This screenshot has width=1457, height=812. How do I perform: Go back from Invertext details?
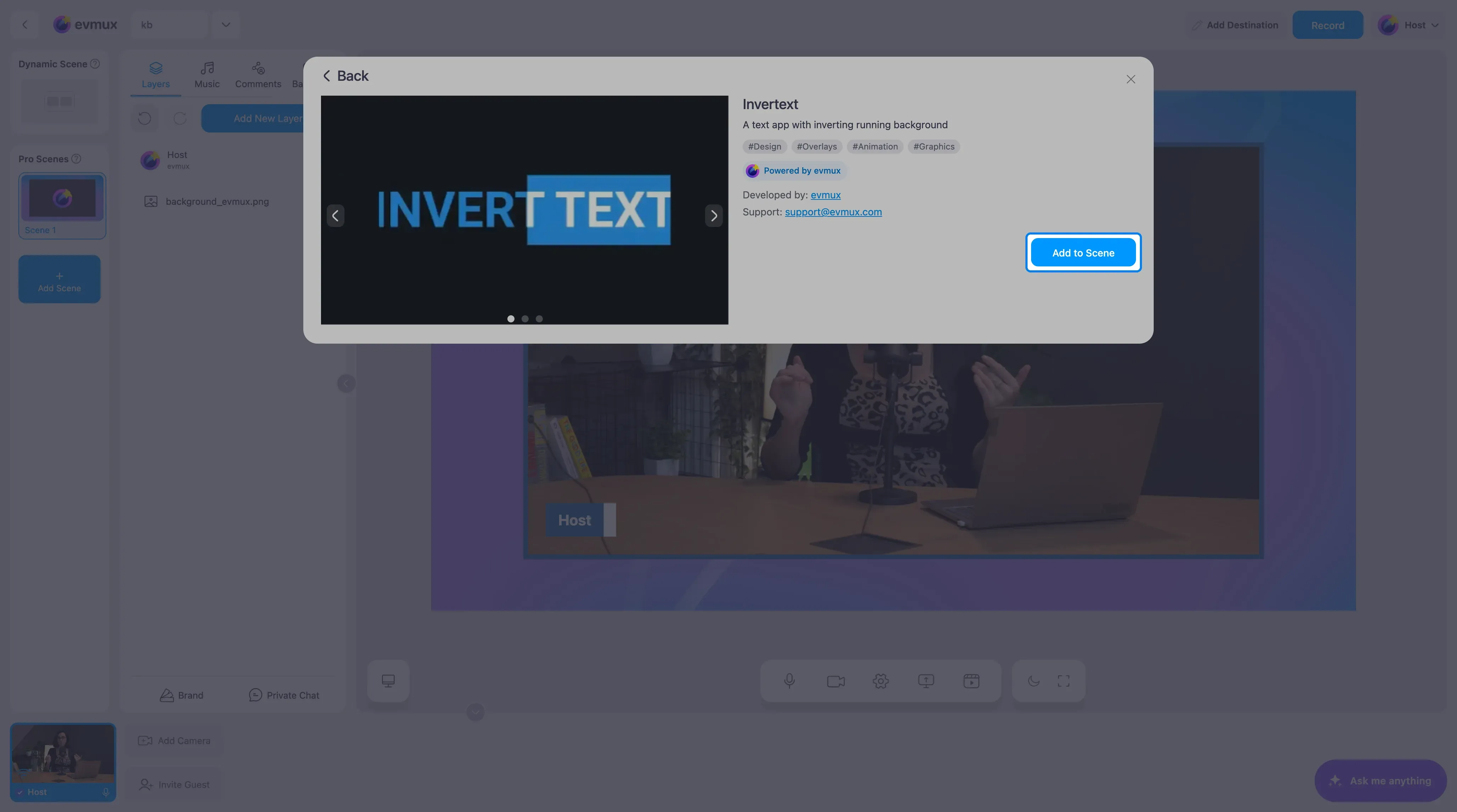345,76
